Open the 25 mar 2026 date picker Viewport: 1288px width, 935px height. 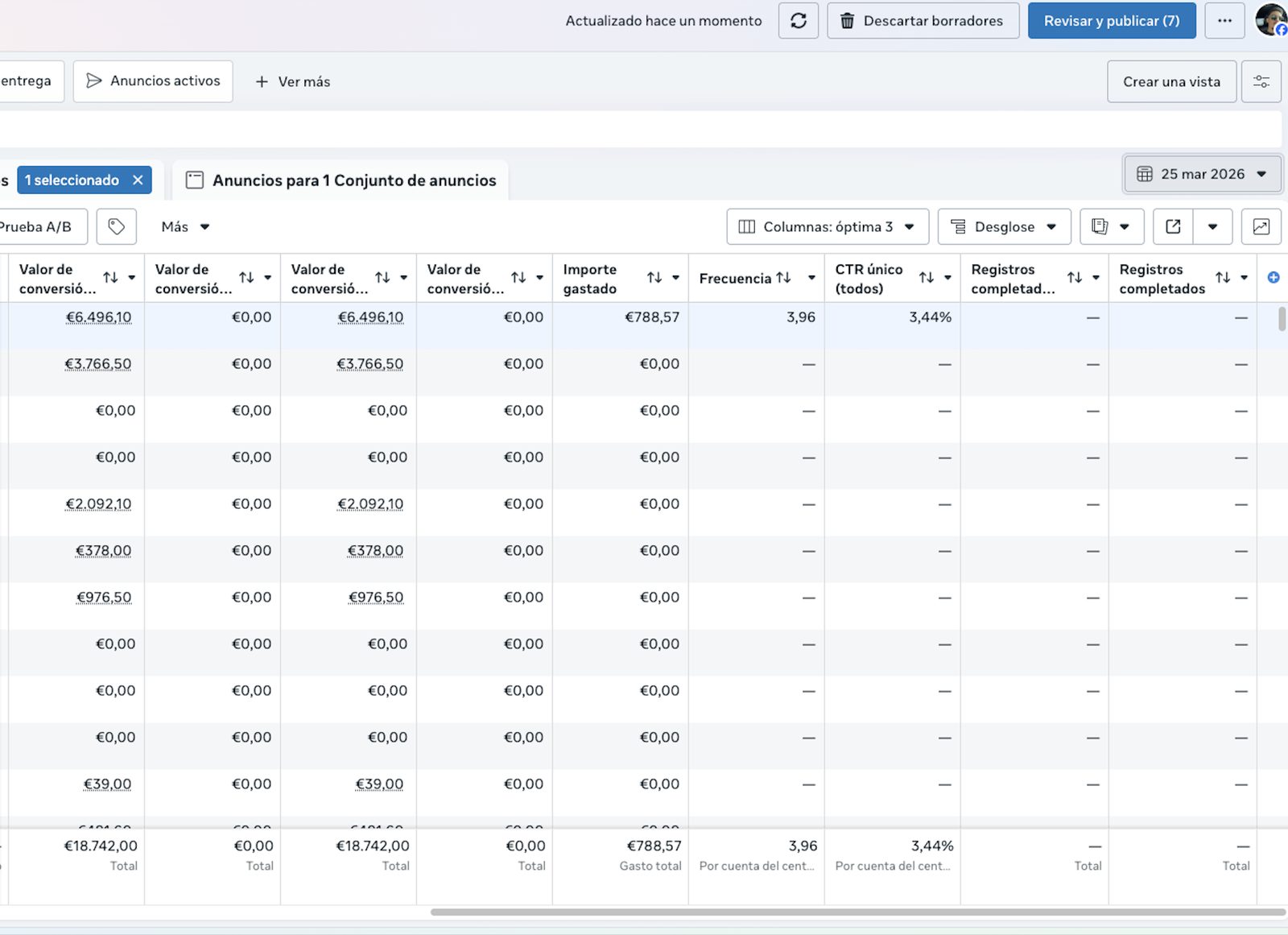click(x=1203, y=174)
